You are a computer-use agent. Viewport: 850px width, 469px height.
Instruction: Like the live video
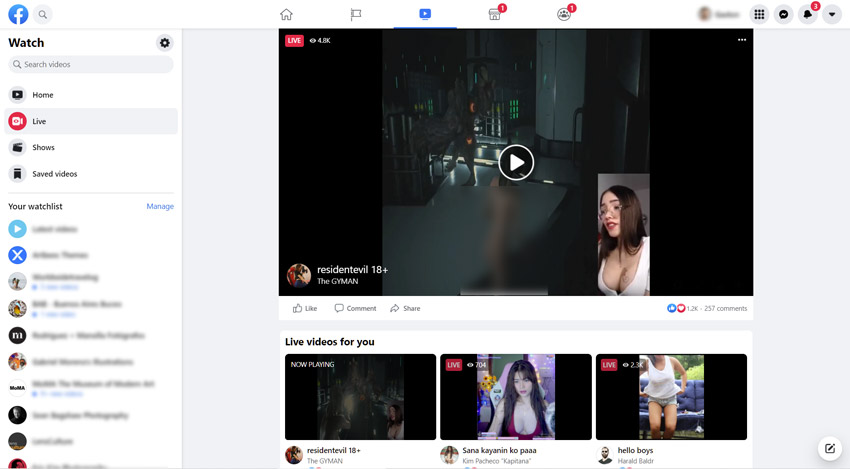click(x=305, y=308)
